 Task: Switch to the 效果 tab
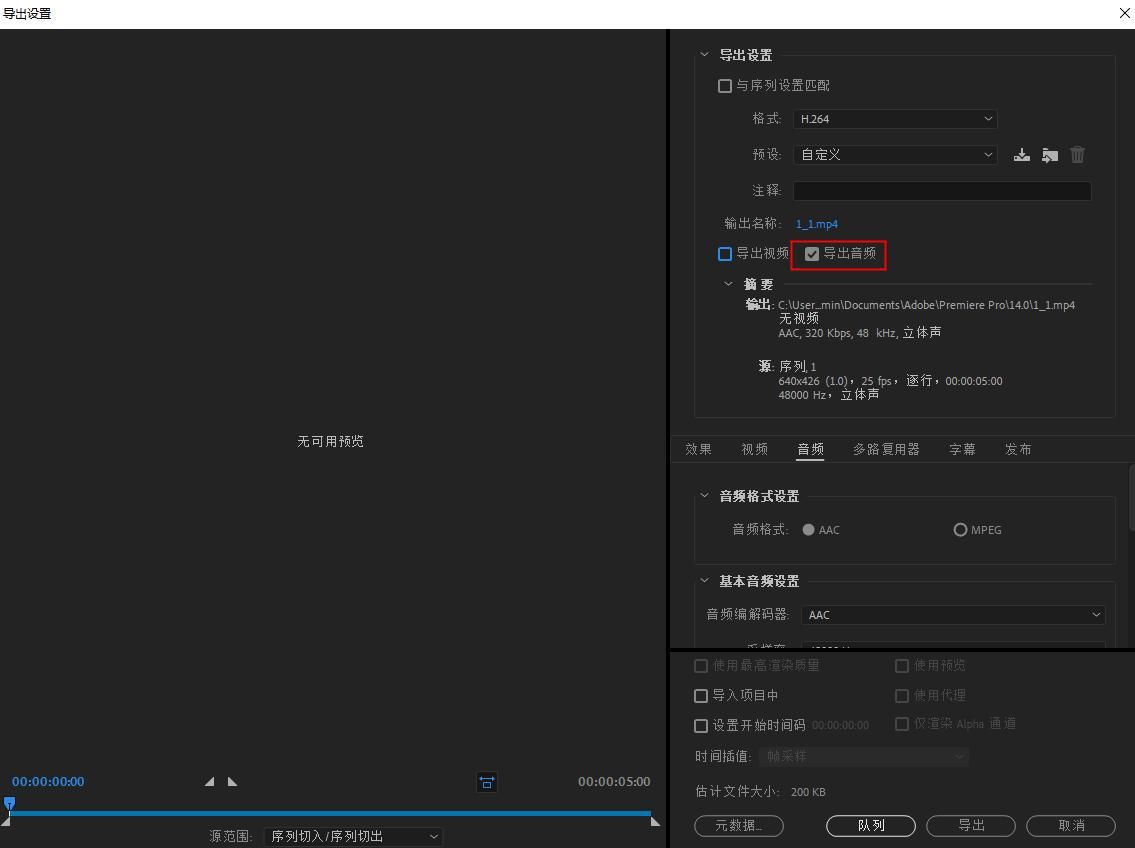pyautogui.click(x=699, y=449)
